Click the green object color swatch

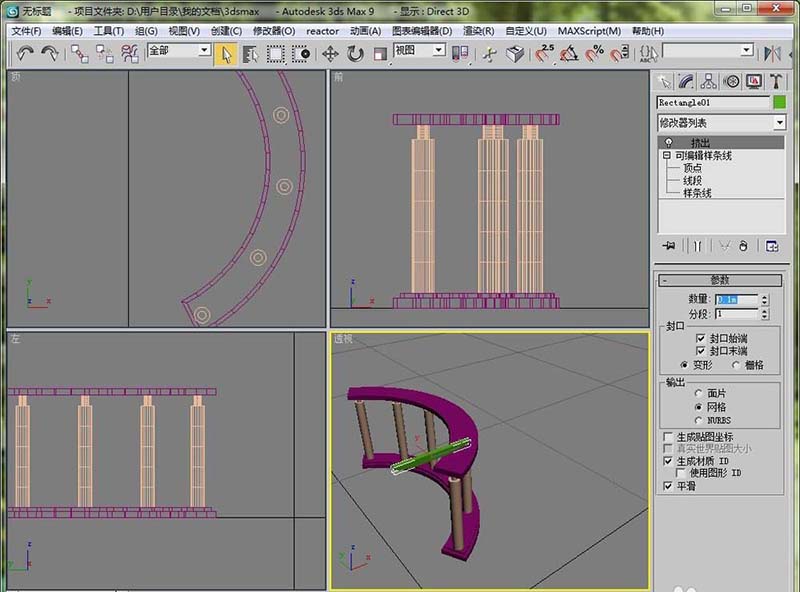tap(780, 102)
